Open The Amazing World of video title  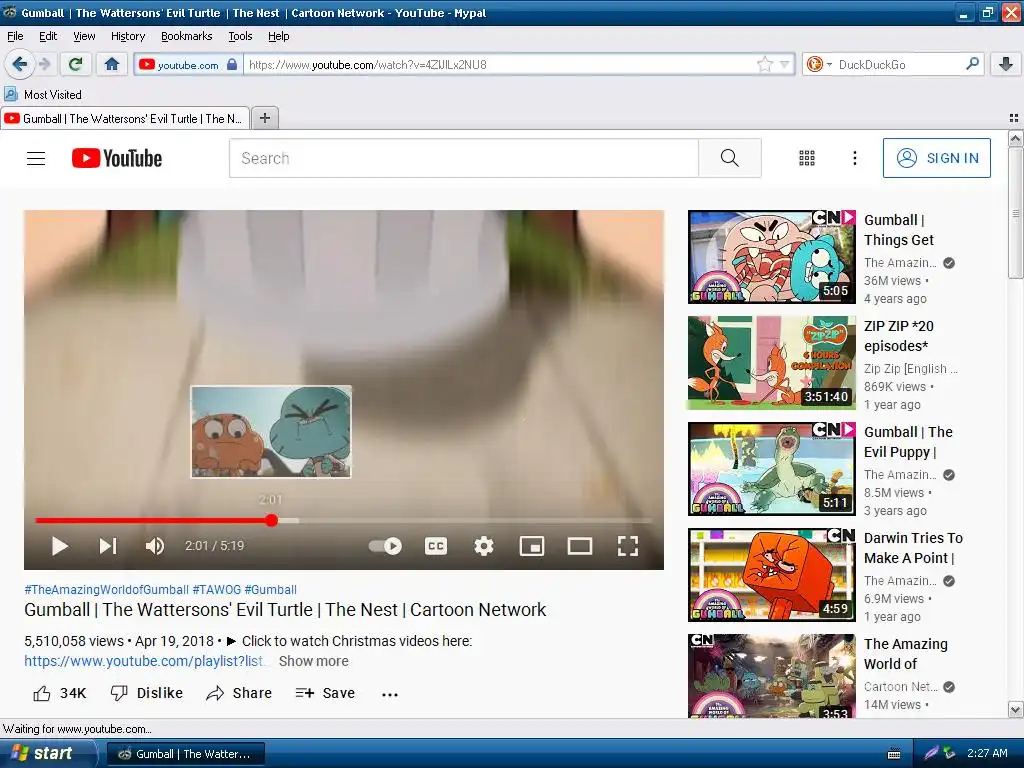[905, 654]
